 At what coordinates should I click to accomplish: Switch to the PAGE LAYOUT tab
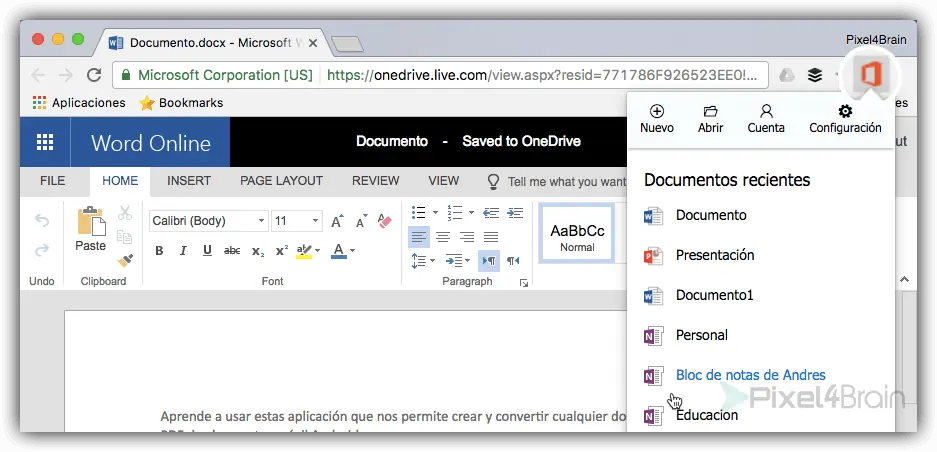tap(281, 181)
